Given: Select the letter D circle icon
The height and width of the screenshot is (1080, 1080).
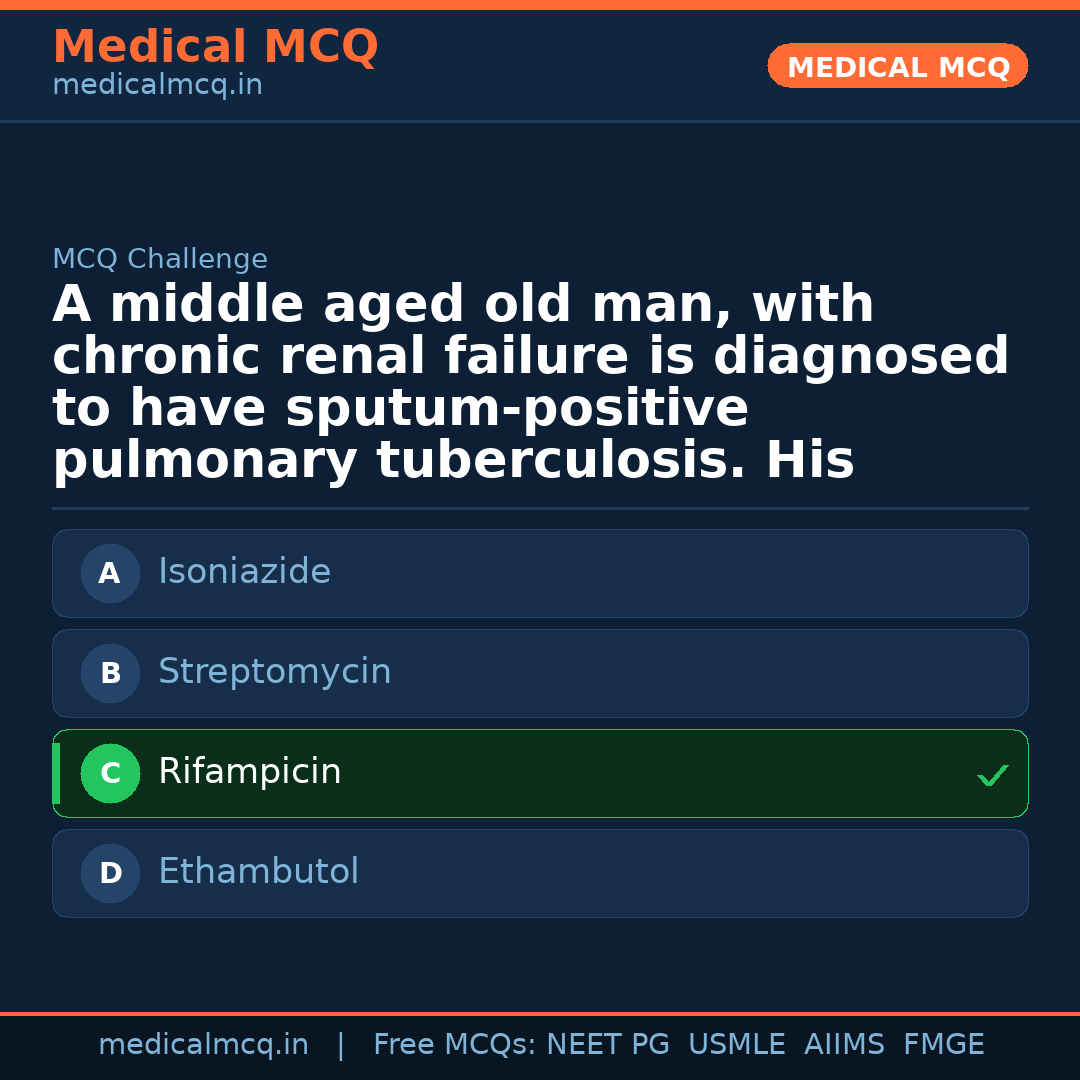Looking at the screenshot, I should click(110, 873).
